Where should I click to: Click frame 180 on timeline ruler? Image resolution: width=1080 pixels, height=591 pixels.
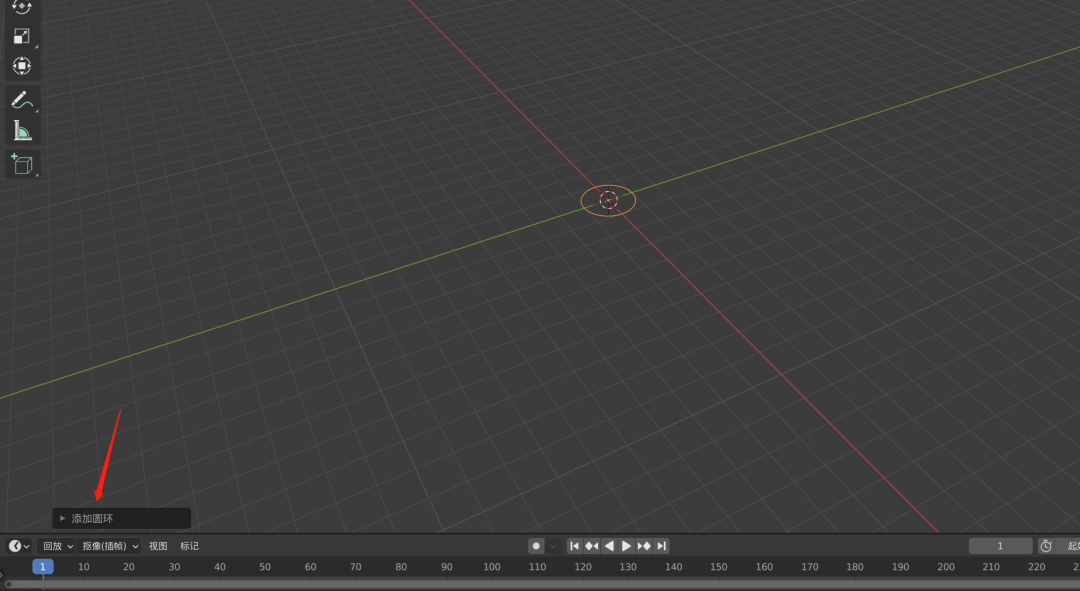(x=855, y=567)
